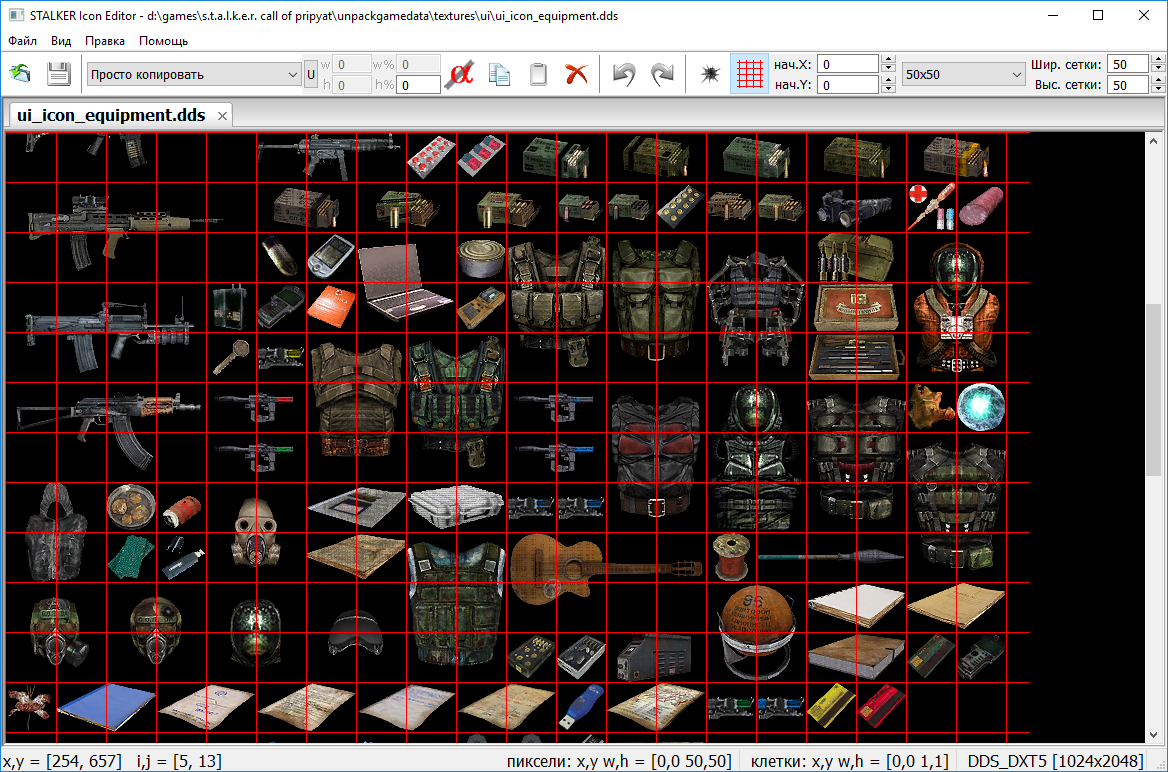Select the sausage icon
The width and height of the screenshot is (1168, 772).
tap(981, 206)
